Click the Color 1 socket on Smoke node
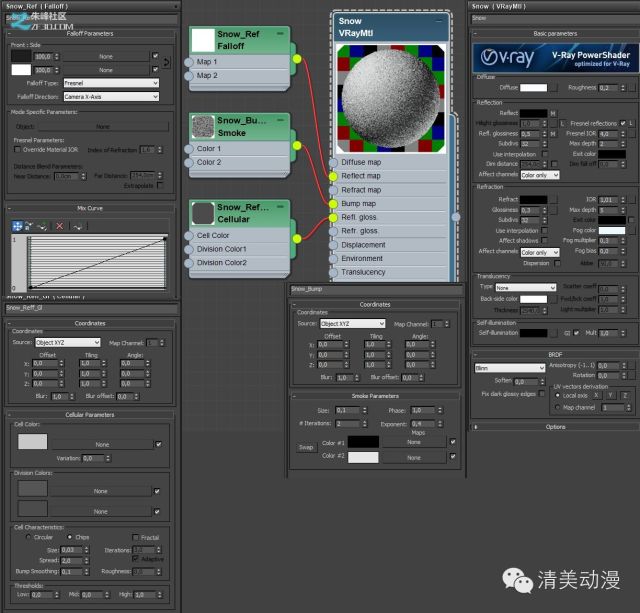The height and width of the screenshot is (613, 640). point(189,149)
